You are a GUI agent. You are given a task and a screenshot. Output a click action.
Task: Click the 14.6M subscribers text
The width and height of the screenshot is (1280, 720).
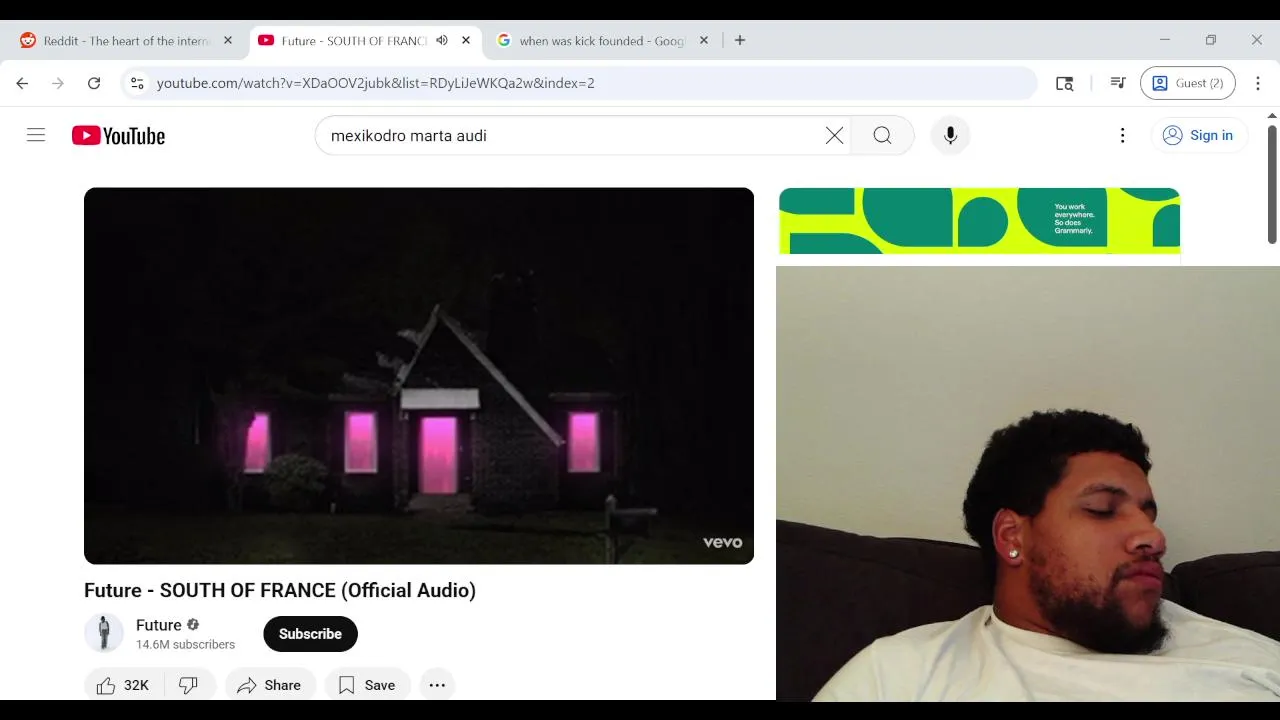point(186,645)
